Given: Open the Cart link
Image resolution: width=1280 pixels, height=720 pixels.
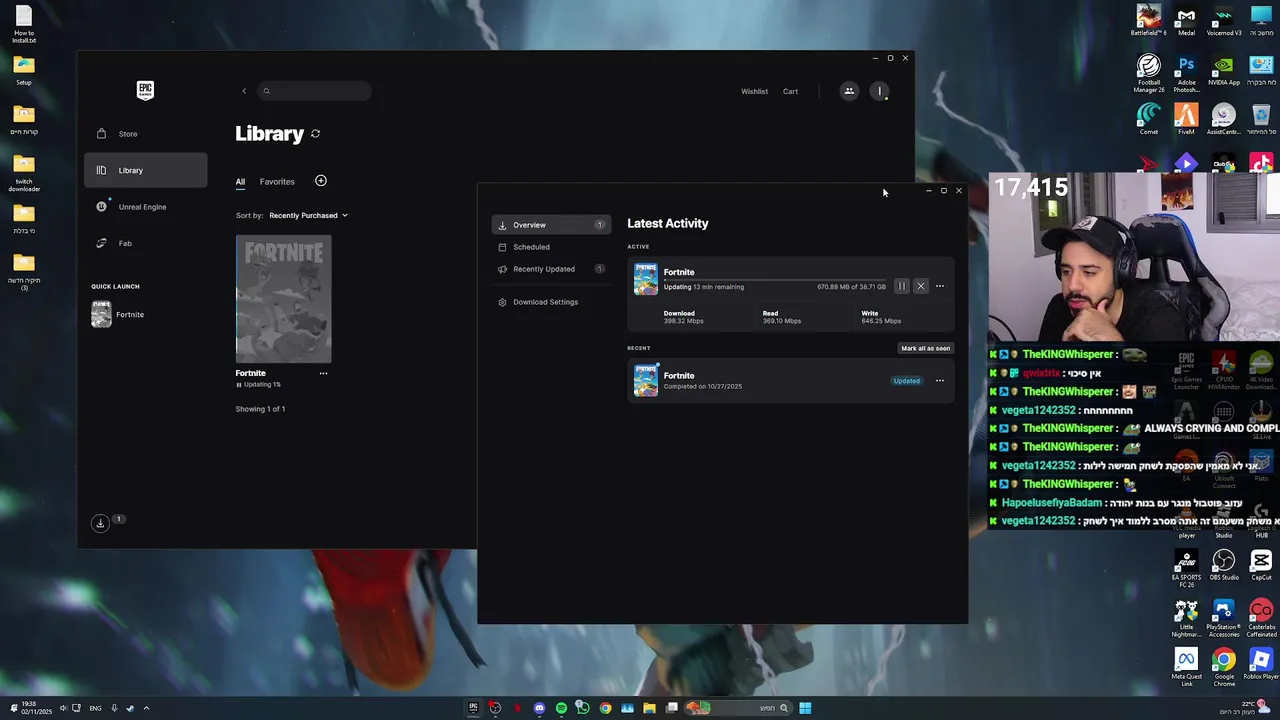Looking at the screenshot, I should click(790, 91).
